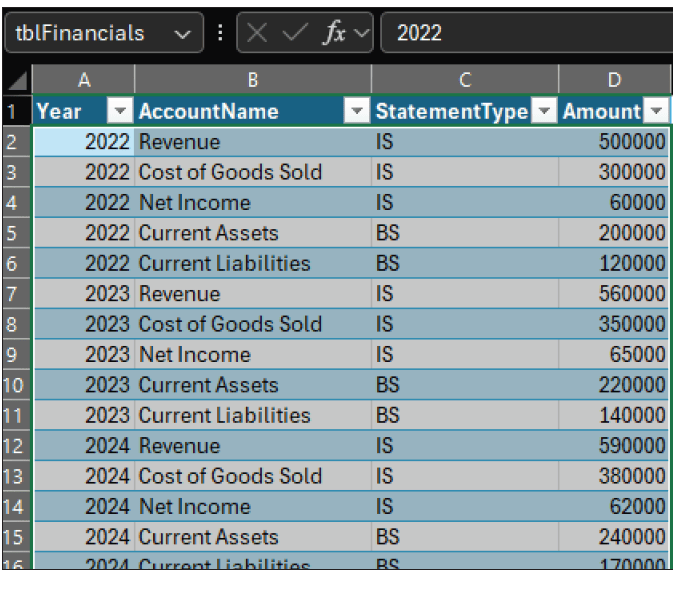Select row 1 header
The image size is (673, 591).
click(x=17, y=111)
